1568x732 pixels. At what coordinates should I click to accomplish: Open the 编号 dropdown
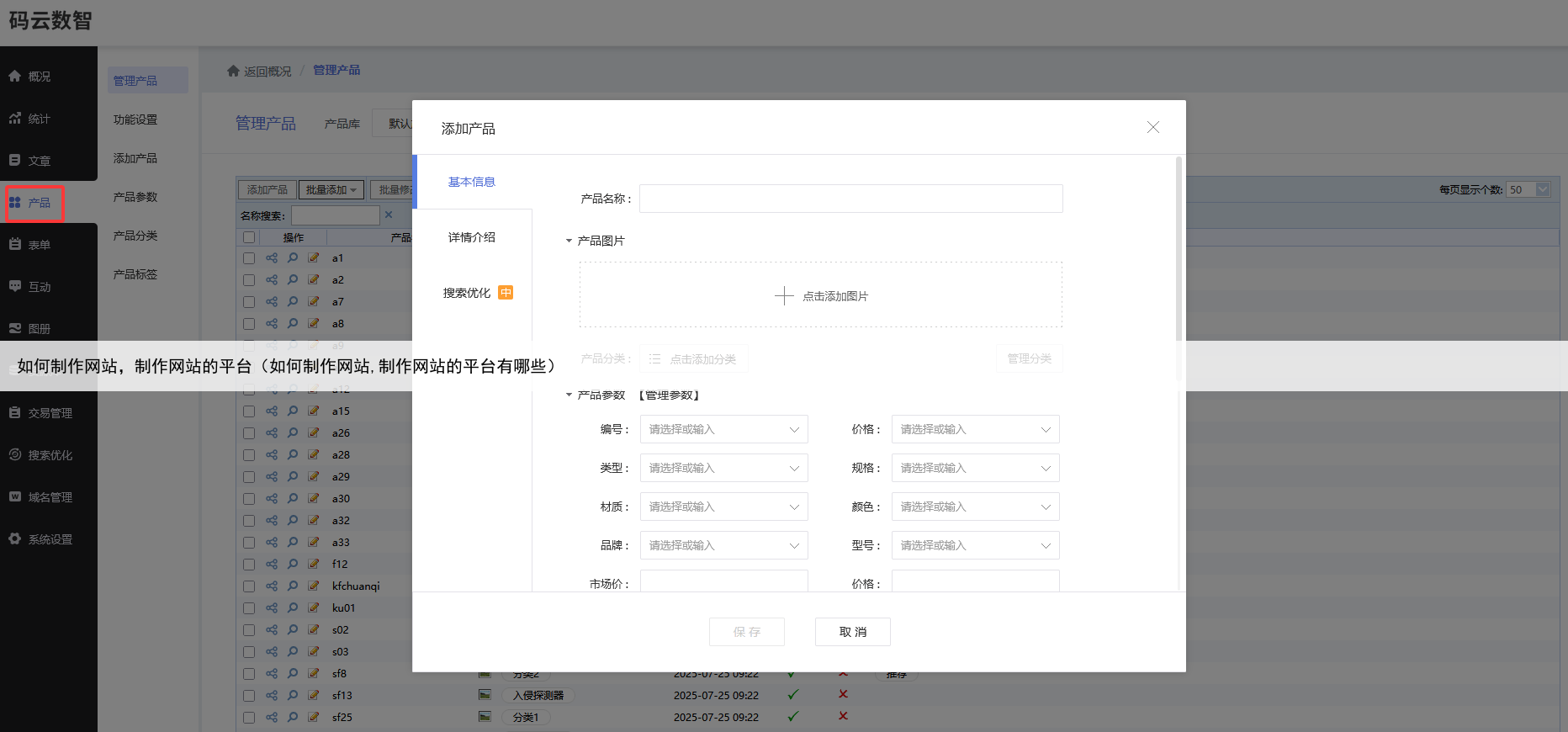coord(723,429)
